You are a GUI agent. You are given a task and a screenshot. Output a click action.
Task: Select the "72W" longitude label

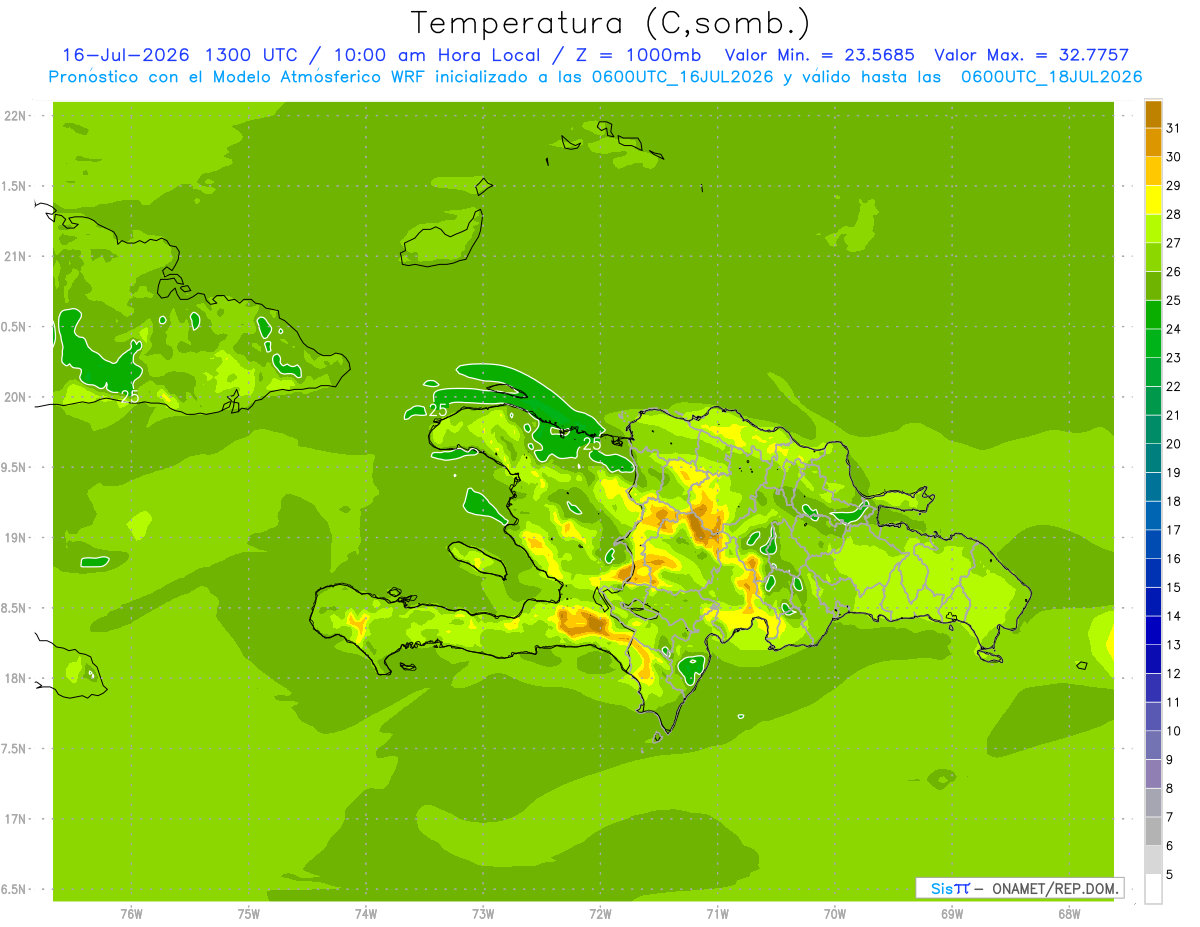[x=600, y=915]
